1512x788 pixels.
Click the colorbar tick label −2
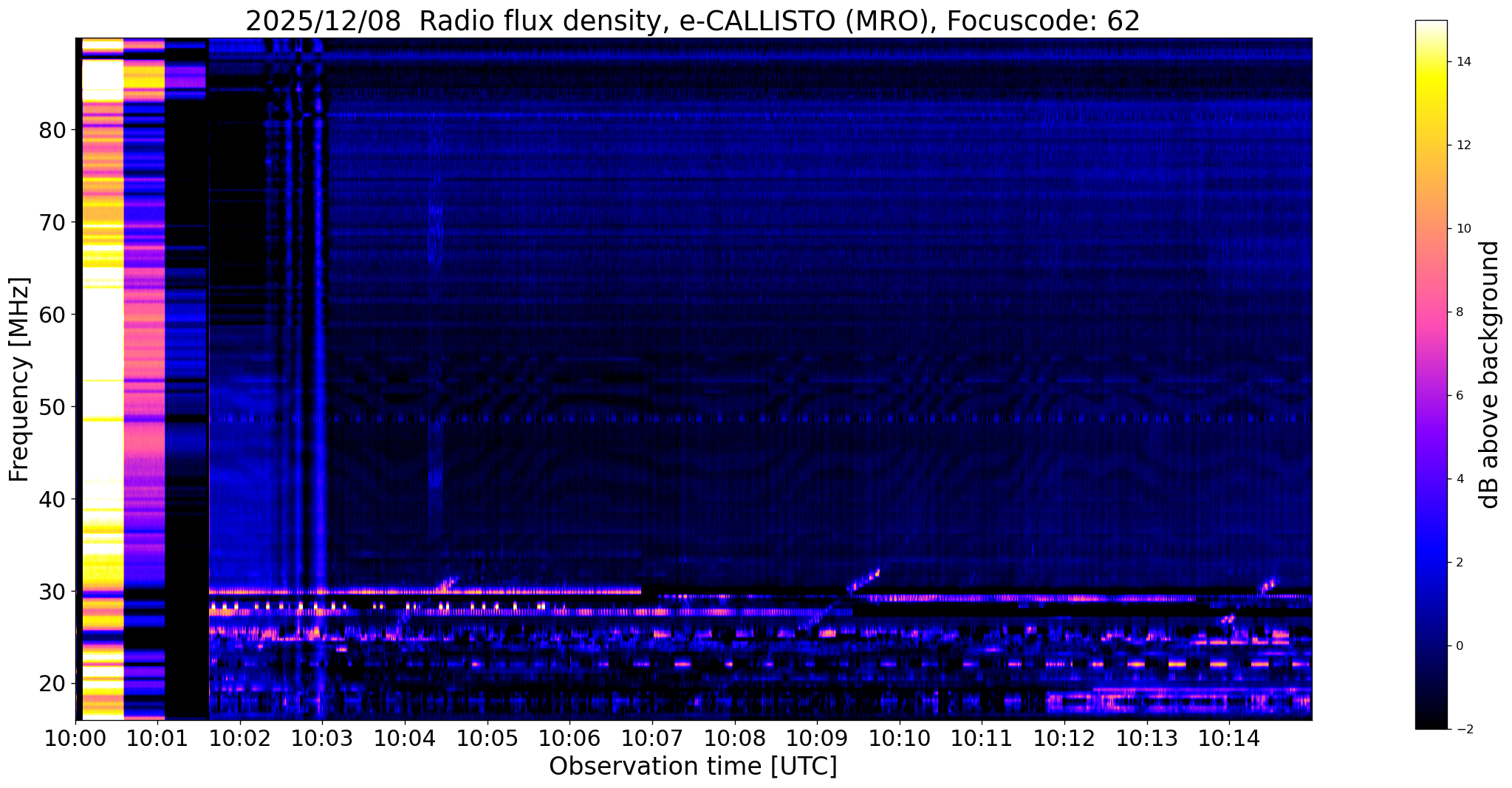click(x=1463, y=730)
